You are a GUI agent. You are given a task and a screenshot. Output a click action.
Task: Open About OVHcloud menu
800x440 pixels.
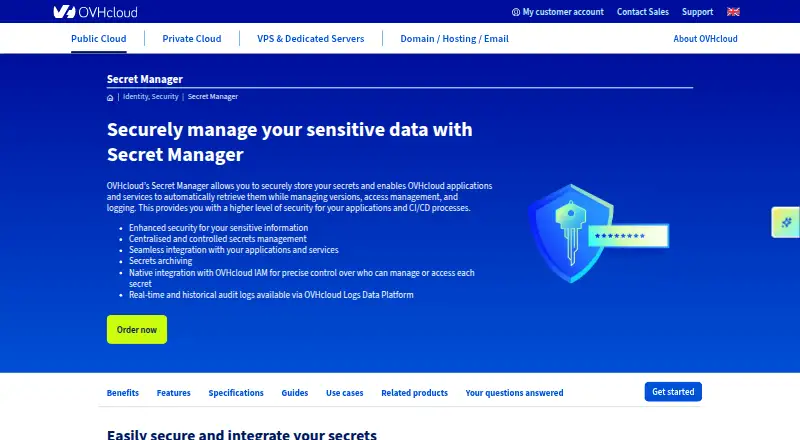click(x=705, y=39)
